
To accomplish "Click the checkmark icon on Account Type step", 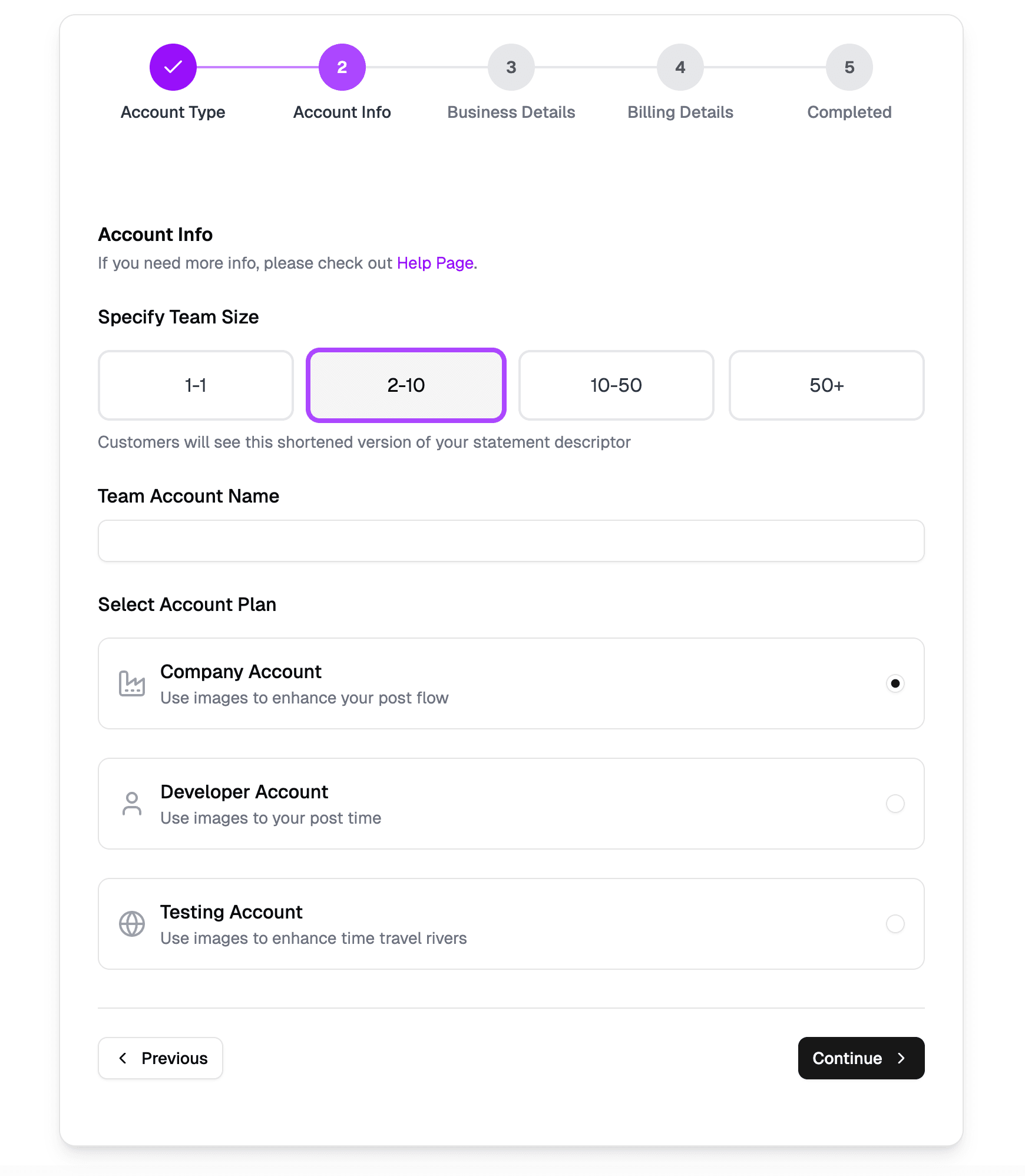I will coord(172,67).
